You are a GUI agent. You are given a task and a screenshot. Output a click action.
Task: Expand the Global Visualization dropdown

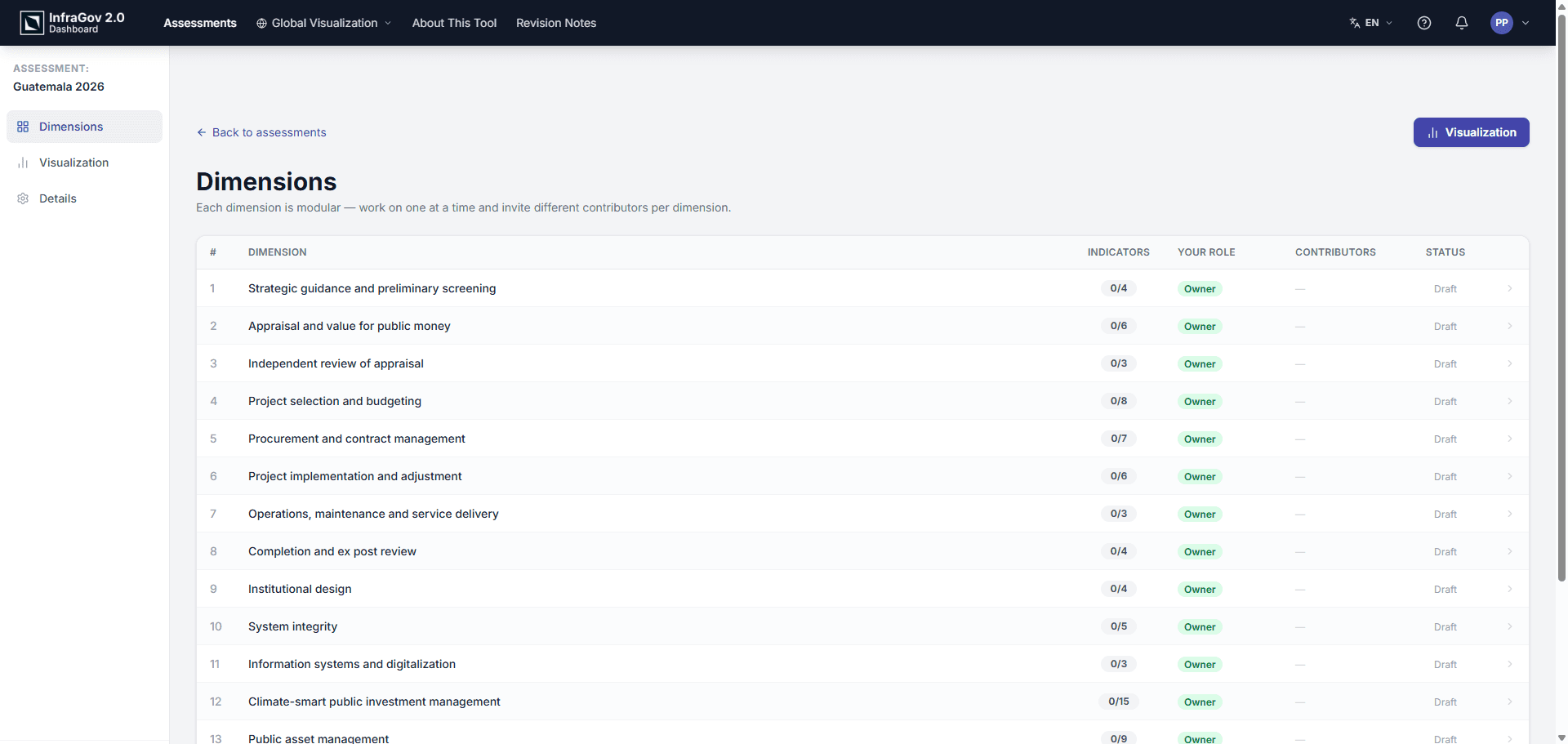point(324,23)
